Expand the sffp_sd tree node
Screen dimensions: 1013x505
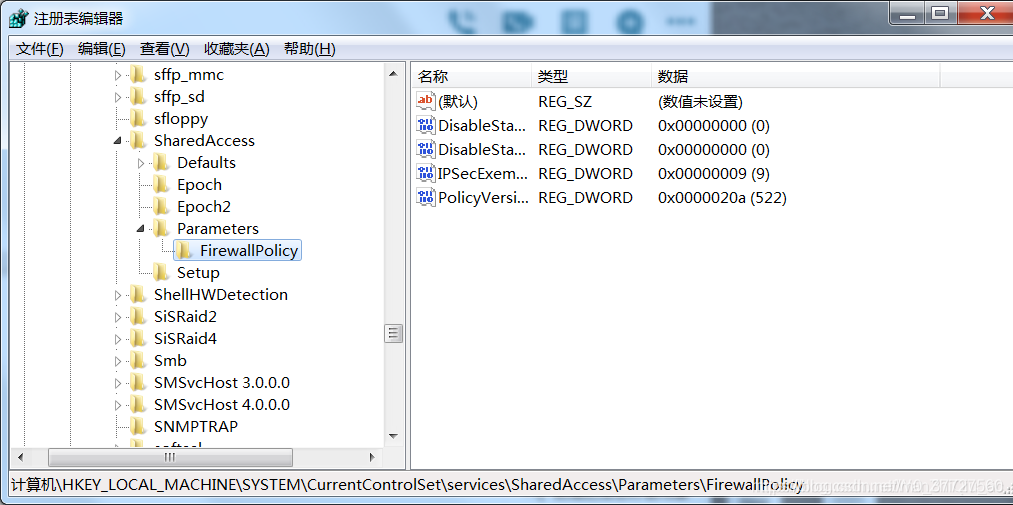coord(118,98)
